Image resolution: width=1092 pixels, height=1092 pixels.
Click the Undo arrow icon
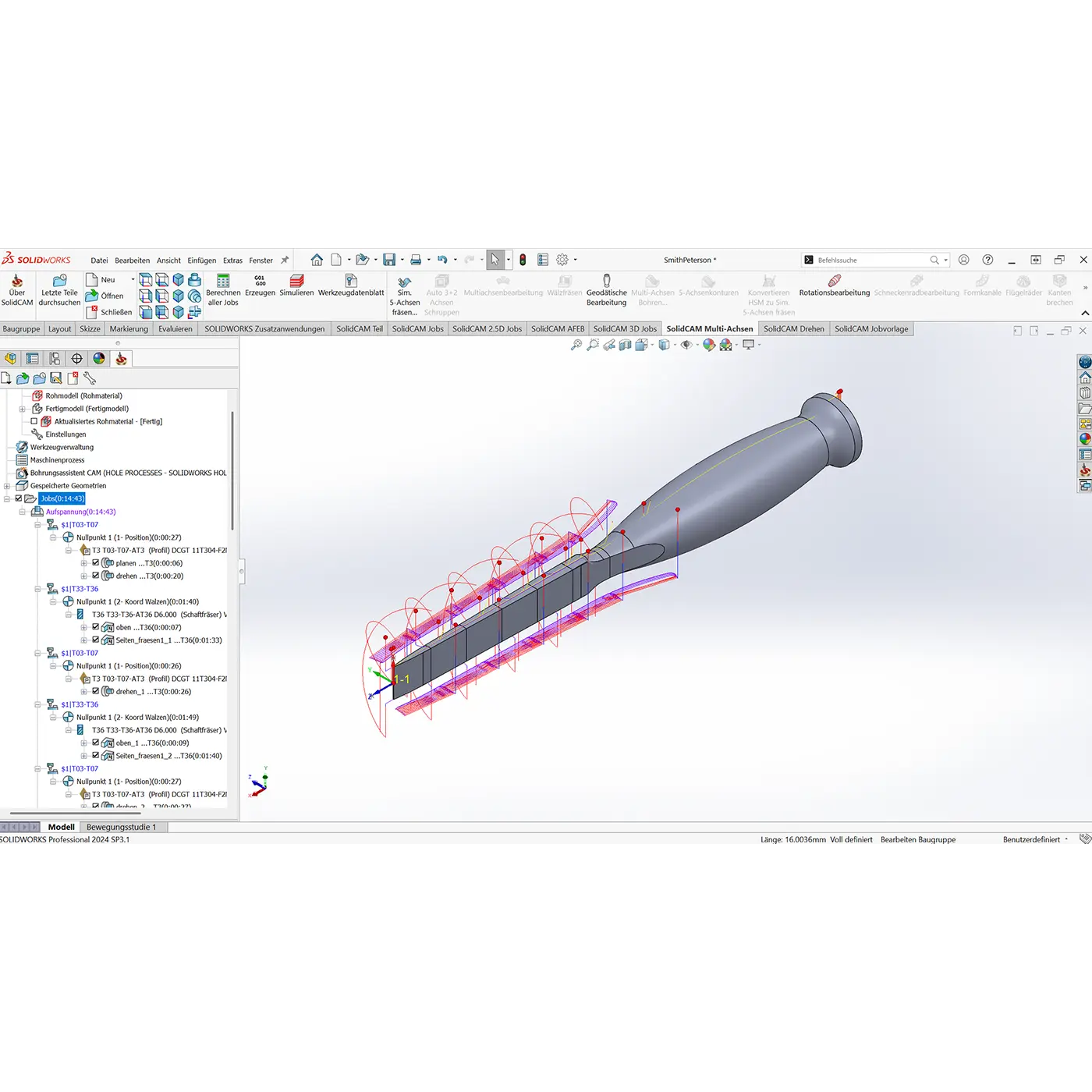tap(442, 260)
